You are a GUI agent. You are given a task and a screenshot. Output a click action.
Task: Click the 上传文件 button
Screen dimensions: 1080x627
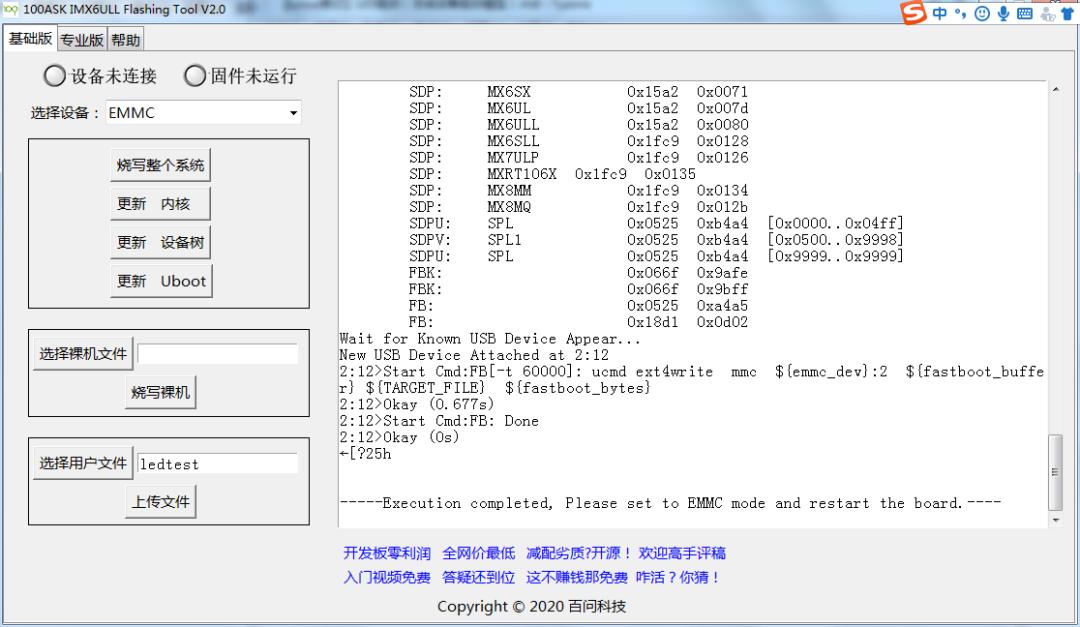click(161, 502)
